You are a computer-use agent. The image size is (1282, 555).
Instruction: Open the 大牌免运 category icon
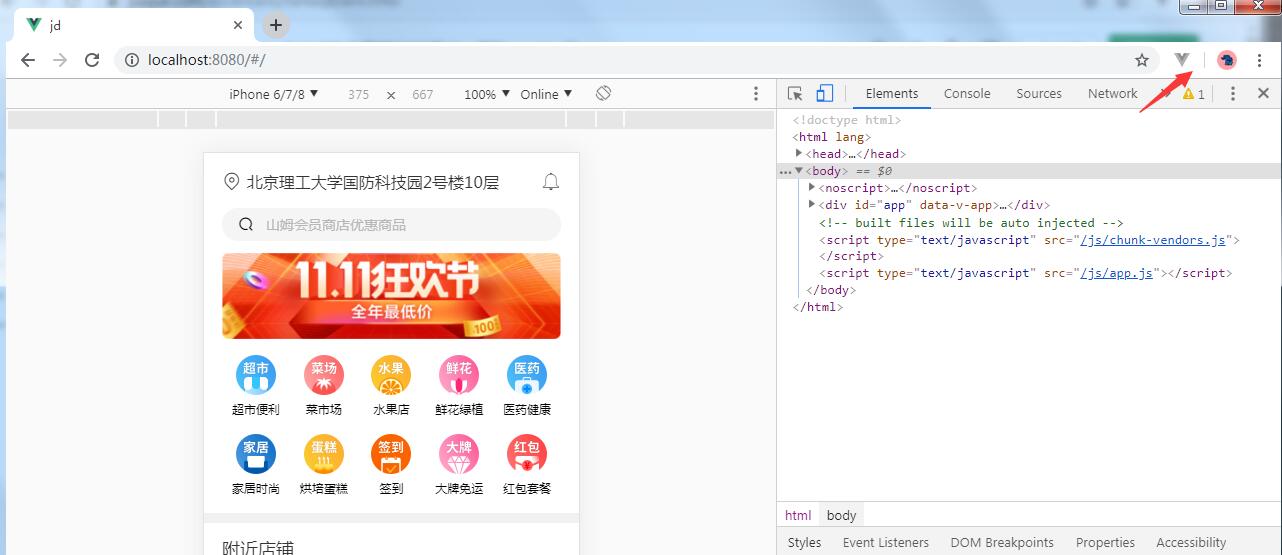point(459,454)
